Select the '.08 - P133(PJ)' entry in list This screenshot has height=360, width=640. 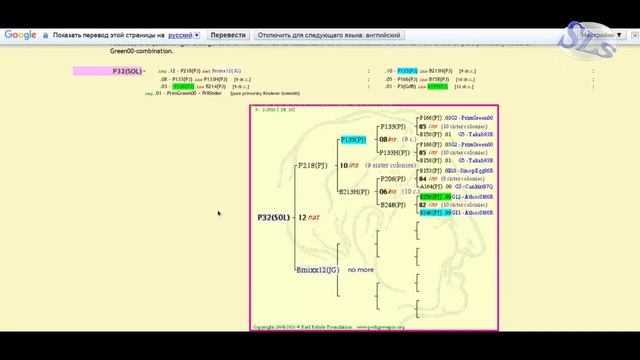pyautogui.click(x=176, y=79)
